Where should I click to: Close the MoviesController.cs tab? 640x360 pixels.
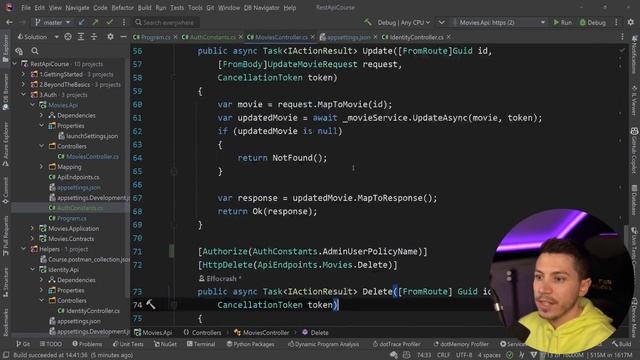[x=313, y=37]
